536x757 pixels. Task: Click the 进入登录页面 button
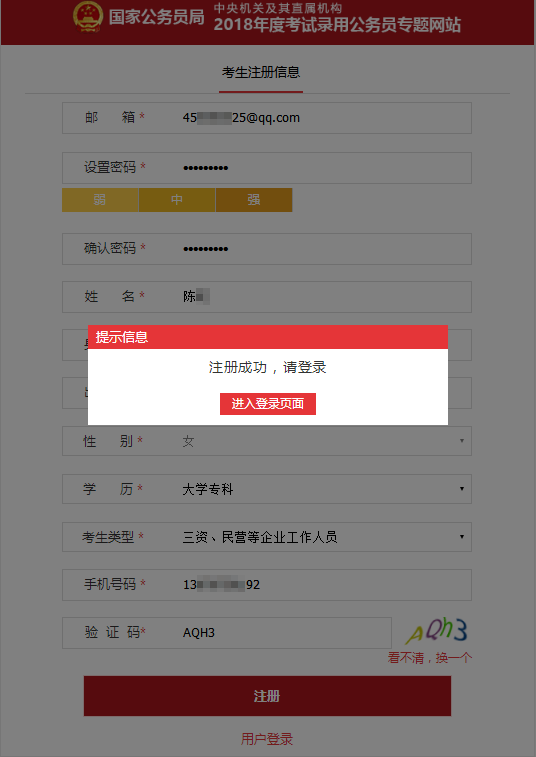tap(268, 404)
